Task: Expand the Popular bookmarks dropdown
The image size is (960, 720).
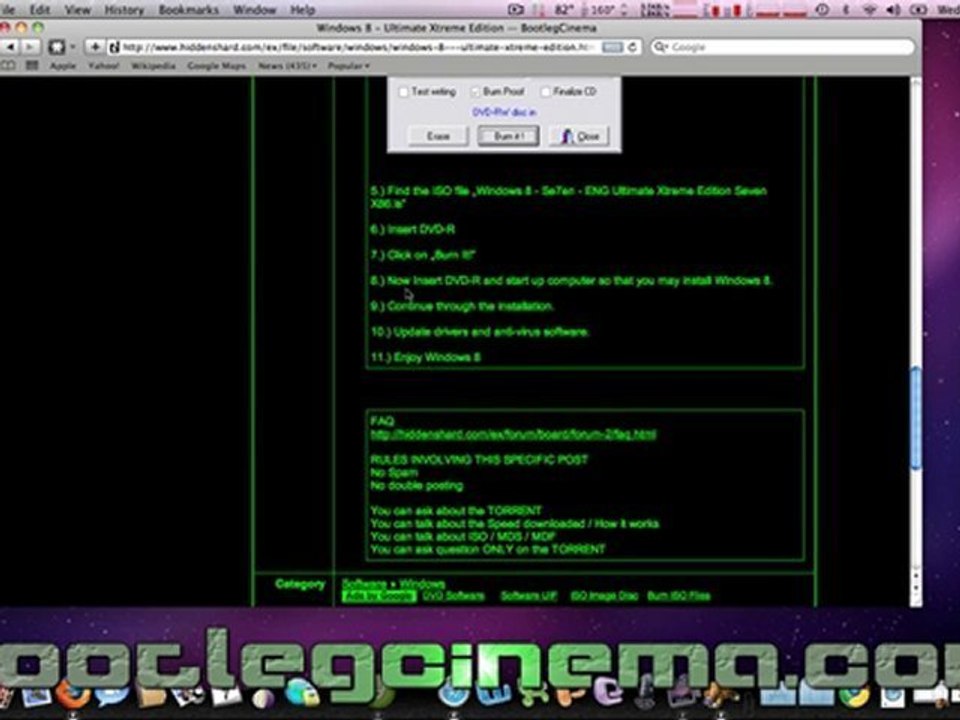Action: click(x=349, y=66)
